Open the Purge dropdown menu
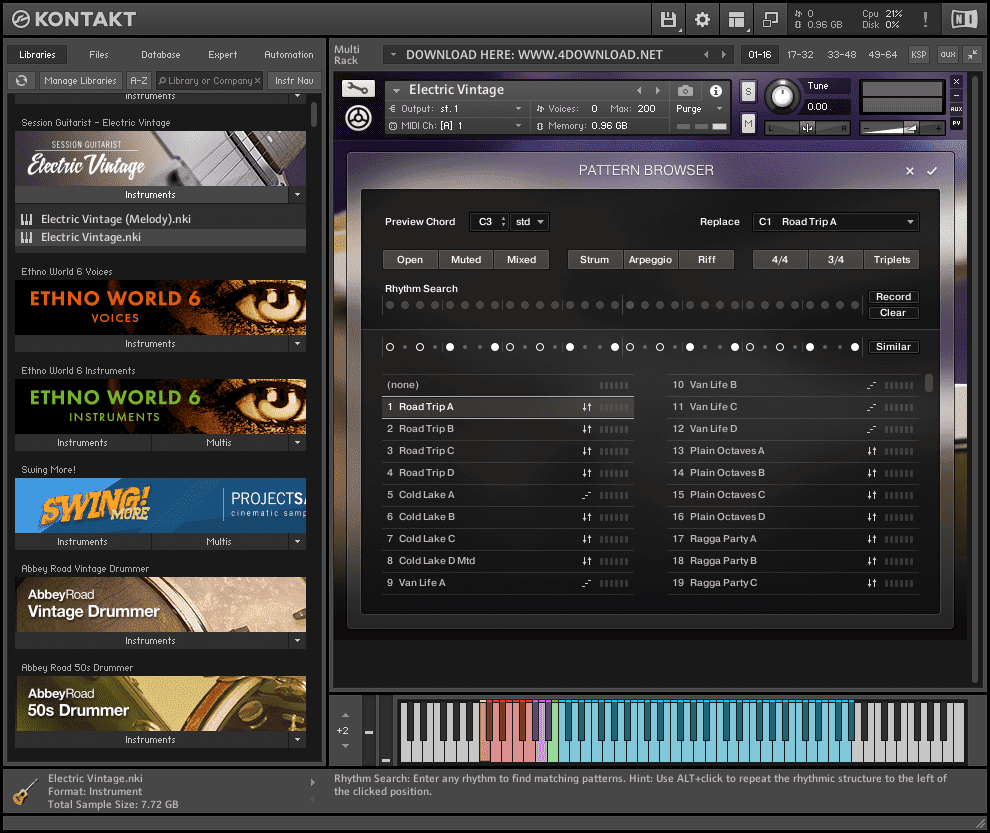 (x=700, y=109)
